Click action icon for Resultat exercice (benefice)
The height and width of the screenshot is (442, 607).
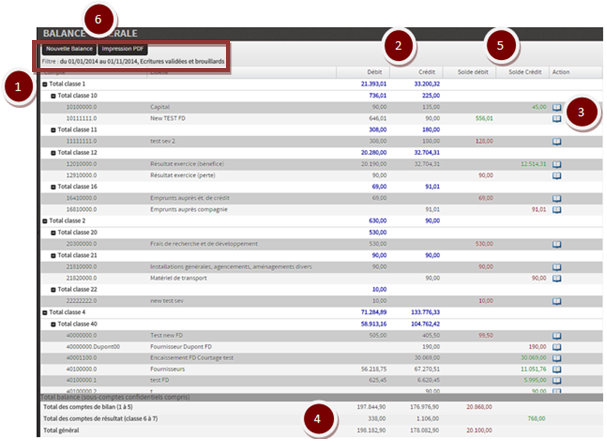click(x=556, y=162)
